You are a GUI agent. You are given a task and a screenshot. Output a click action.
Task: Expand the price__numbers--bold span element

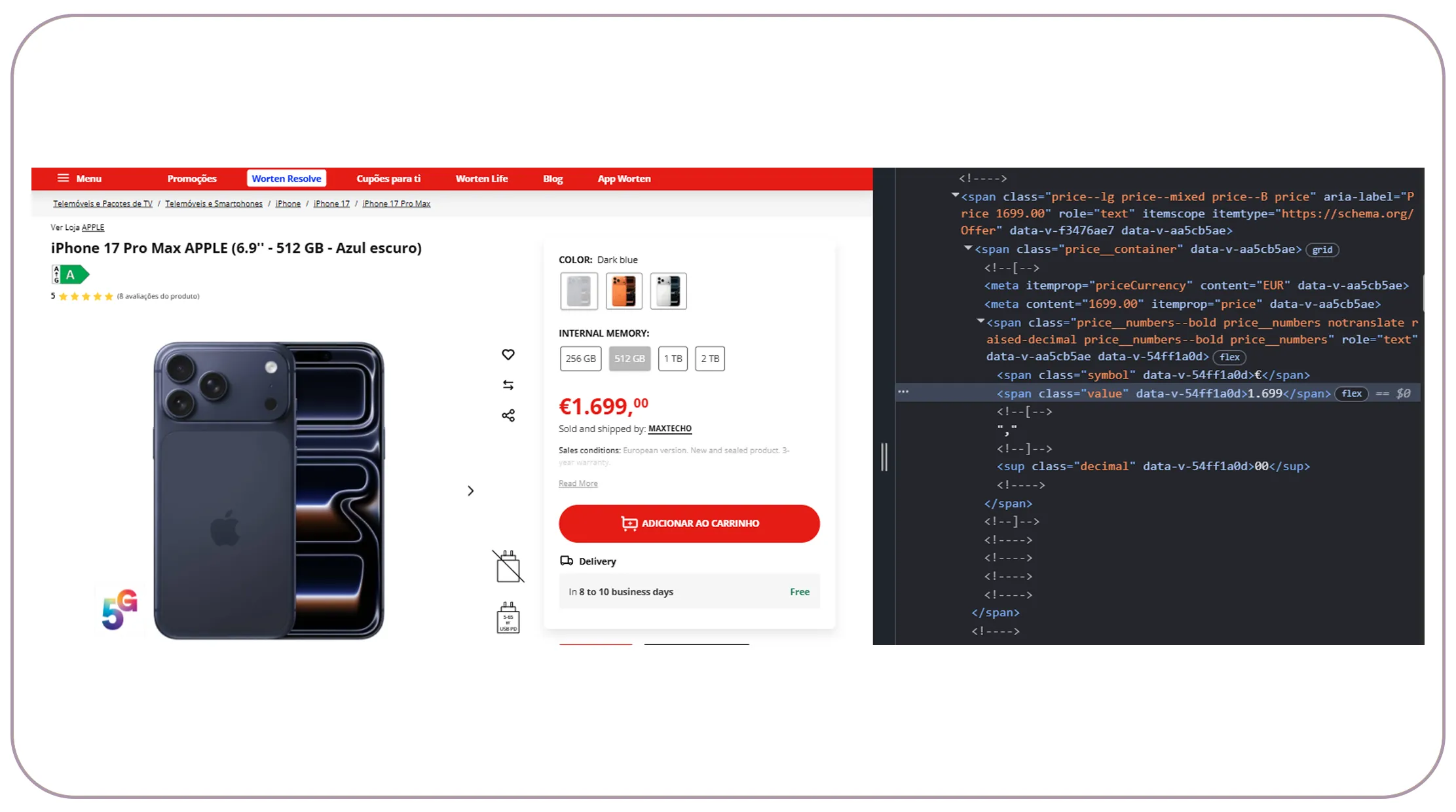click(980, 322)
